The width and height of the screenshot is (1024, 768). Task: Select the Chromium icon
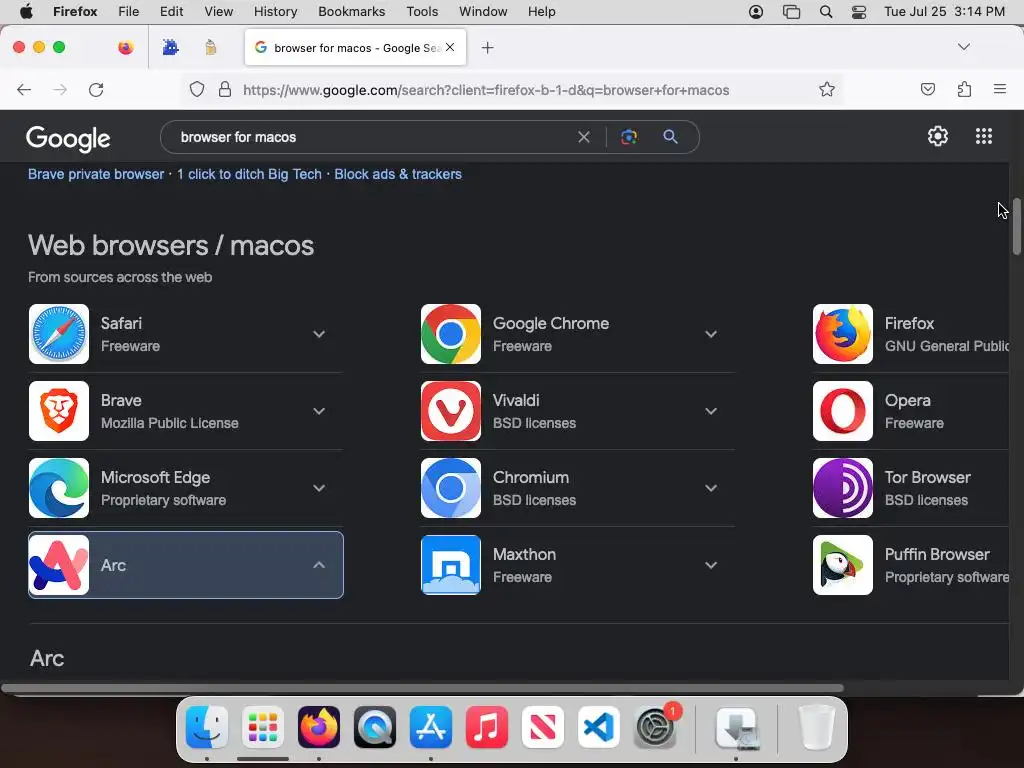451,488
